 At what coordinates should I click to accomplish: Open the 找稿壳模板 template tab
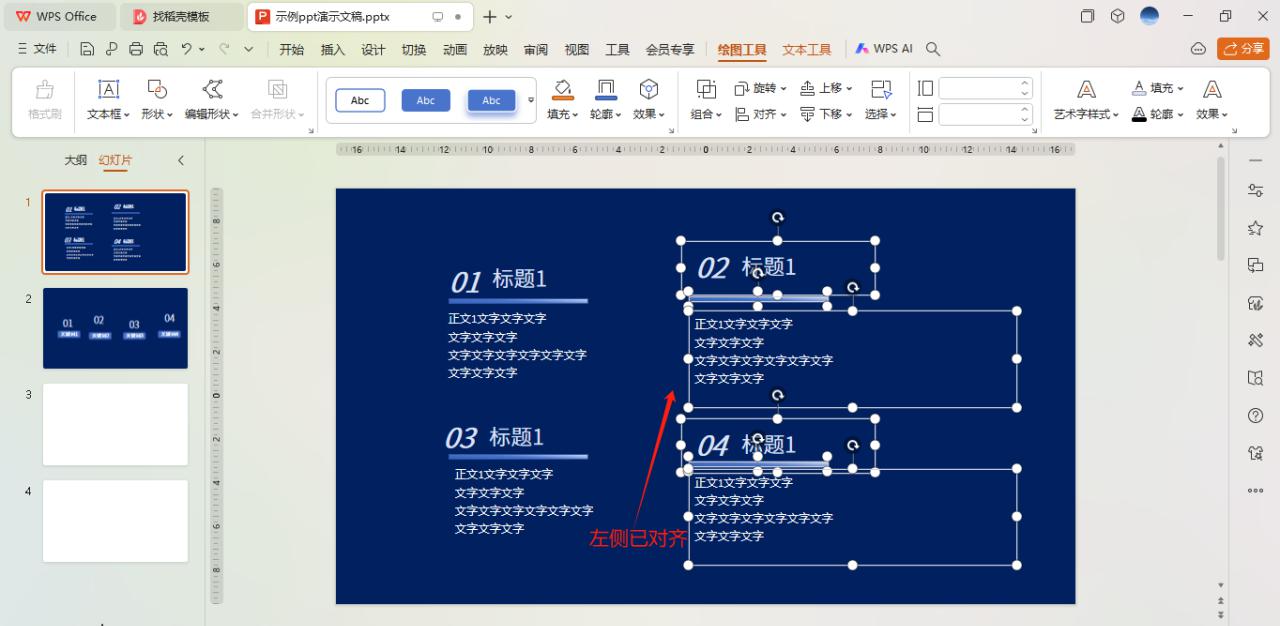coord(180,16)
